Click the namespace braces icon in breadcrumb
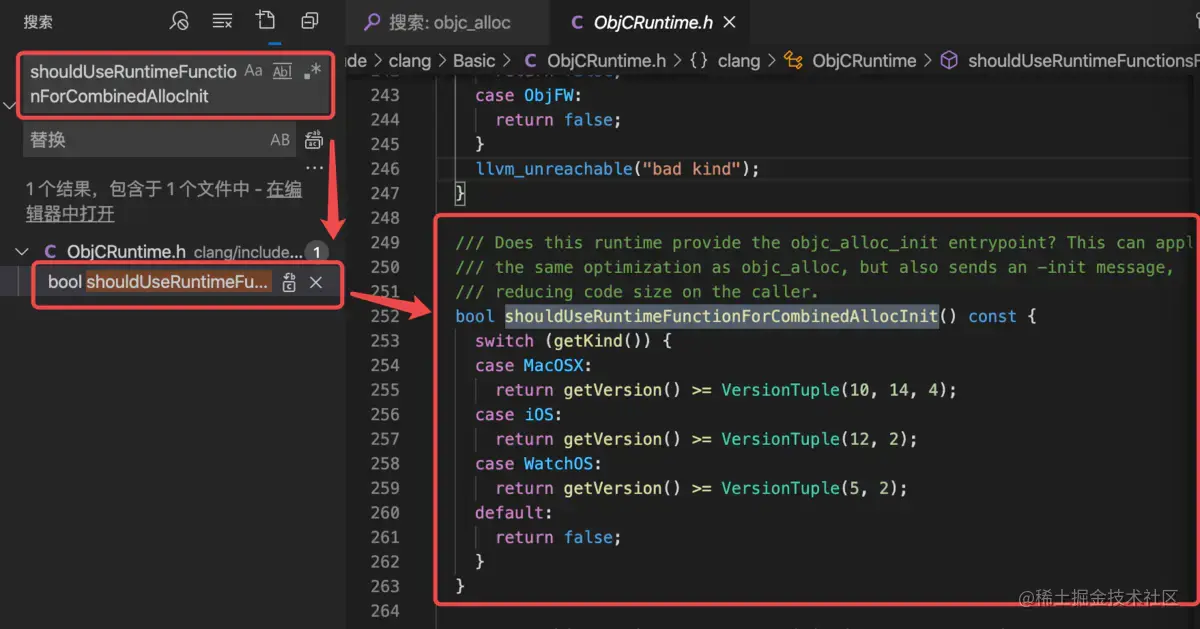Screen dimensions: 1200x629 coord(698,61)
